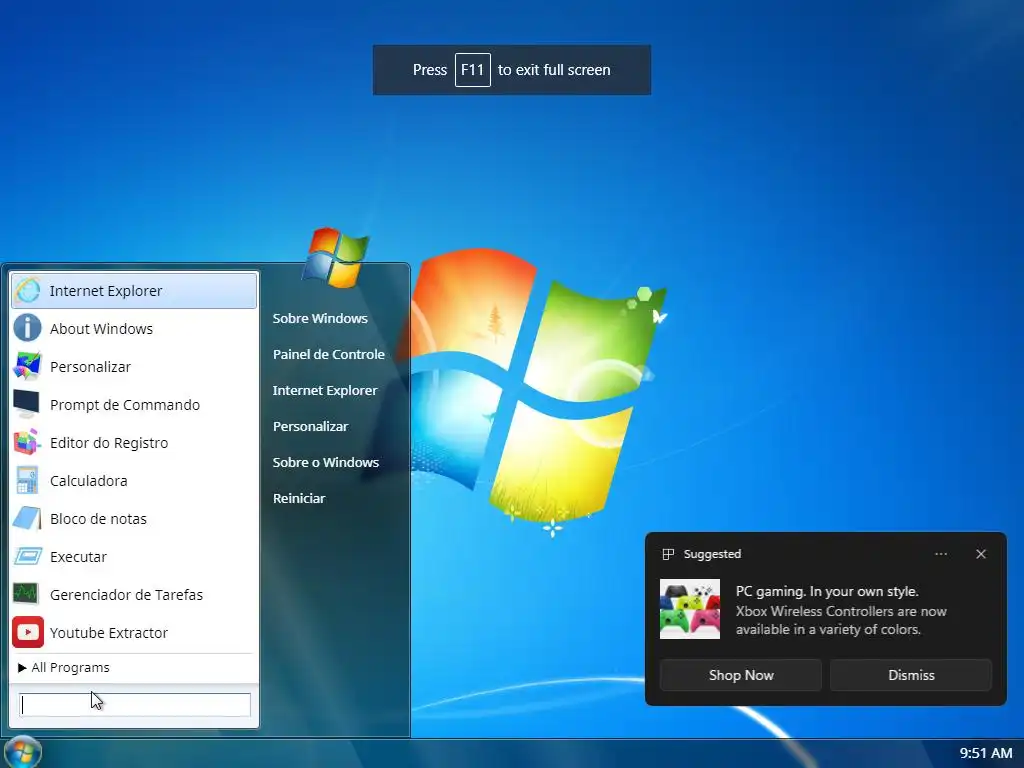Click the About Windows info icon
This screenshot has height=768, width=1024.
coord(27,328)
